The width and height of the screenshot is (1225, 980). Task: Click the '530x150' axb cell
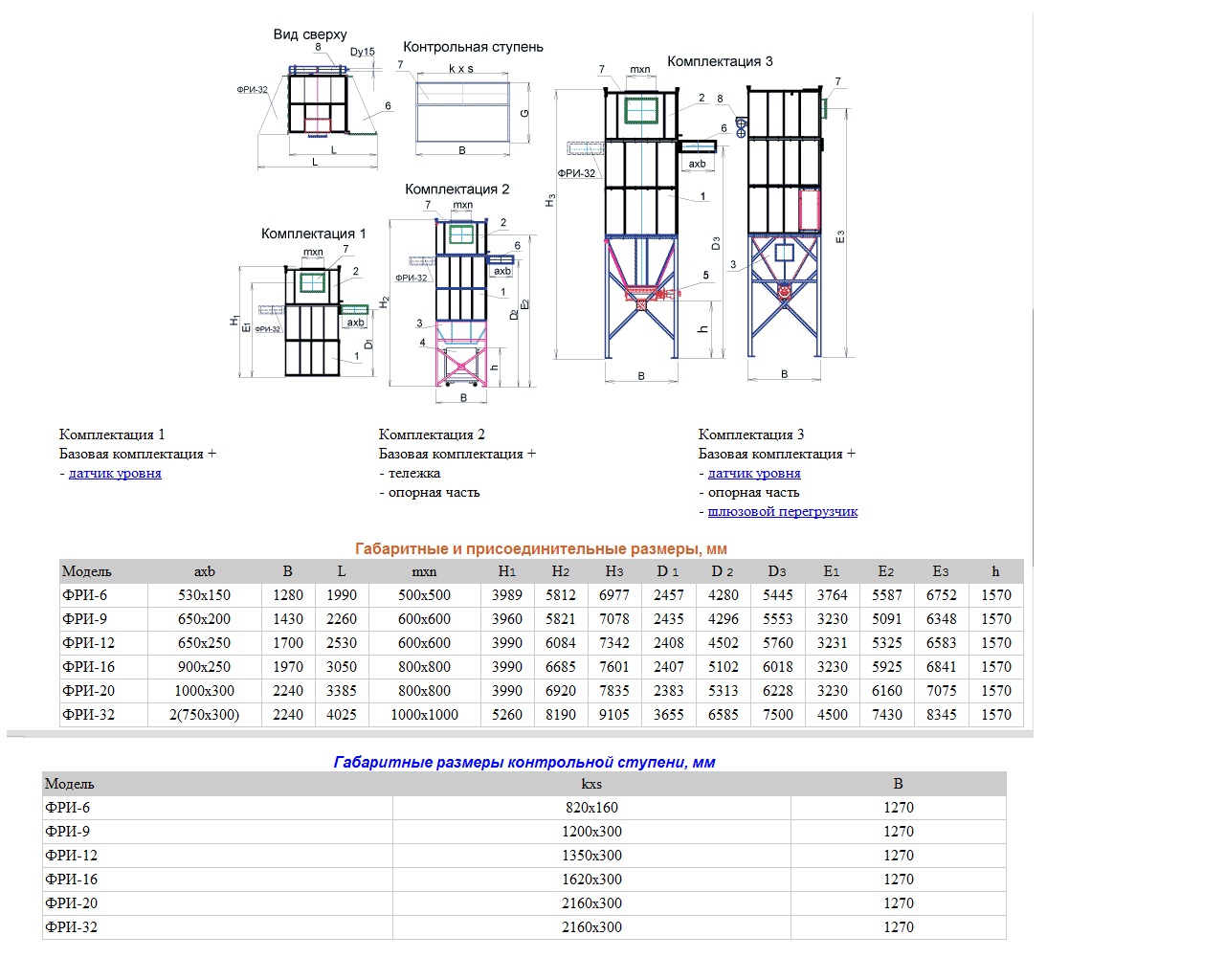[205, 595]
